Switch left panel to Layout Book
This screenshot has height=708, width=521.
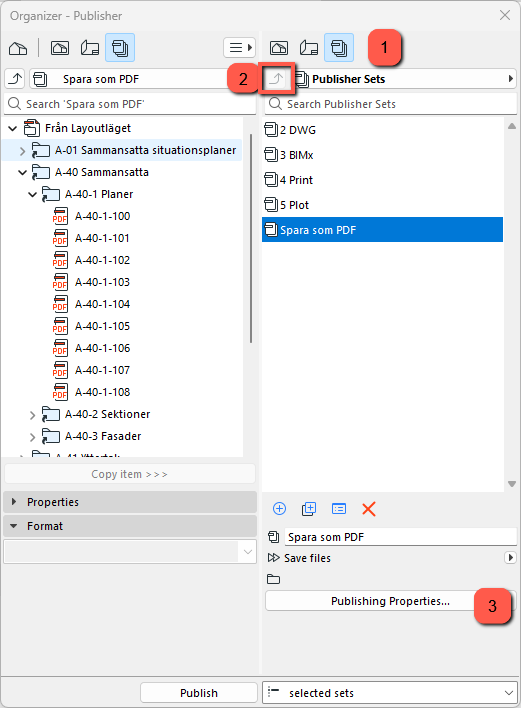pyautogui.click(x=90, y=48)
